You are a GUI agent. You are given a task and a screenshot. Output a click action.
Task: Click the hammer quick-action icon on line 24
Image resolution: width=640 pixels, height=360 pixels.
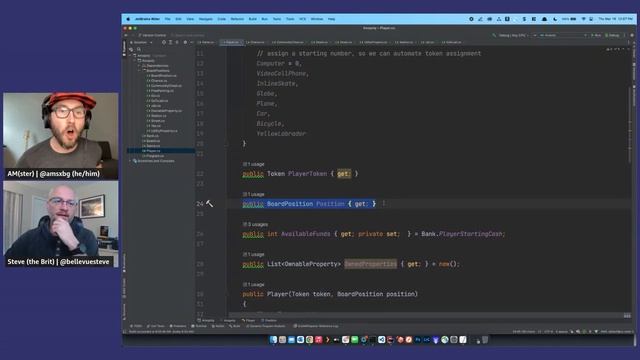click(x=209, y=203)
